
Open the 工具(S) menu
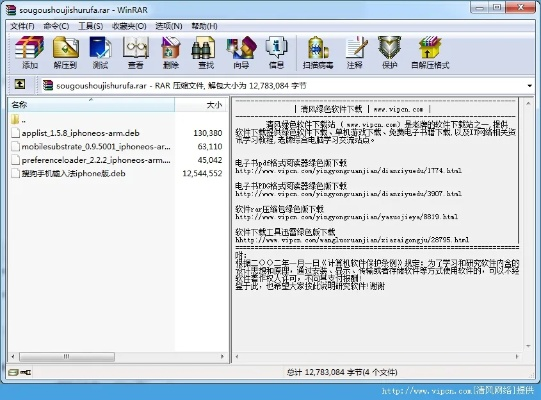(90, 26)
